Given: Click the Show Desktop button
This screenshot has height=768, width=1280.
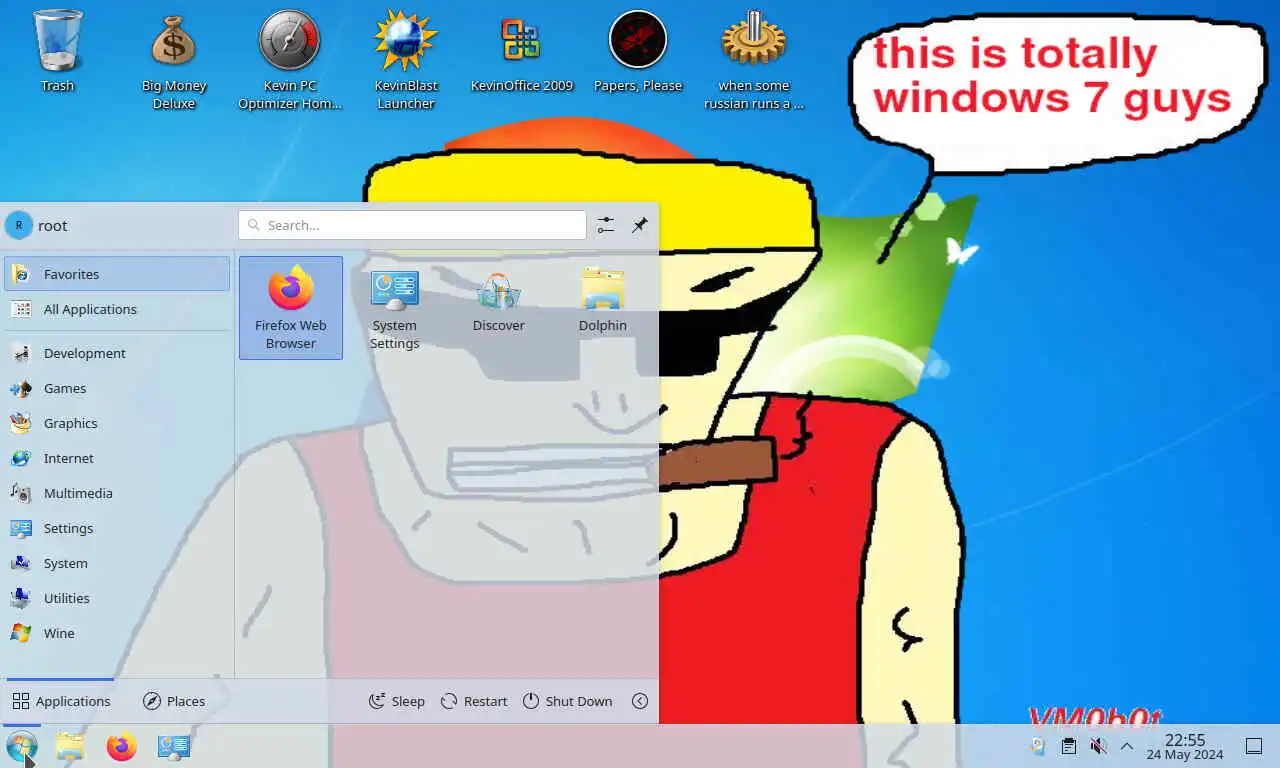Looking at the screenshot, I should (1254, 746).
